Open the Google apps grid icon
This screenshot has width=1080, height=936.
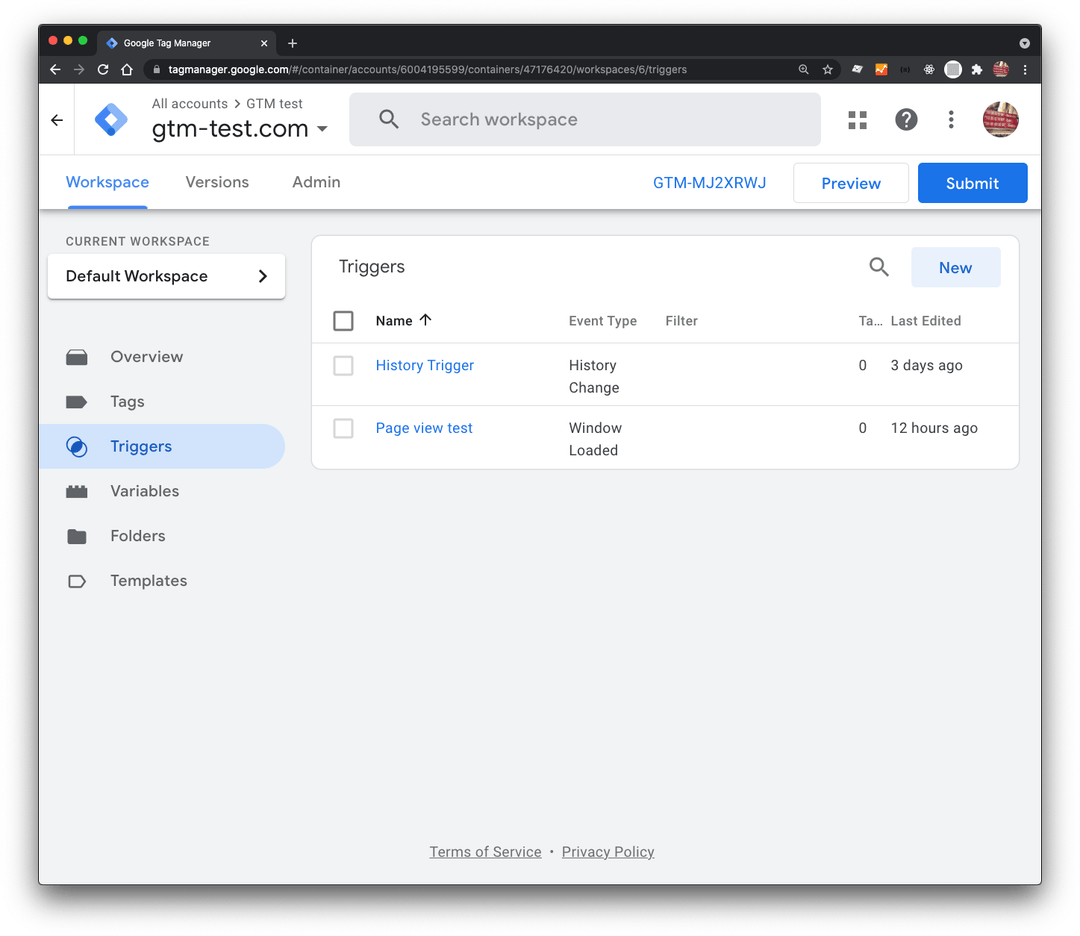click(857, 119)
